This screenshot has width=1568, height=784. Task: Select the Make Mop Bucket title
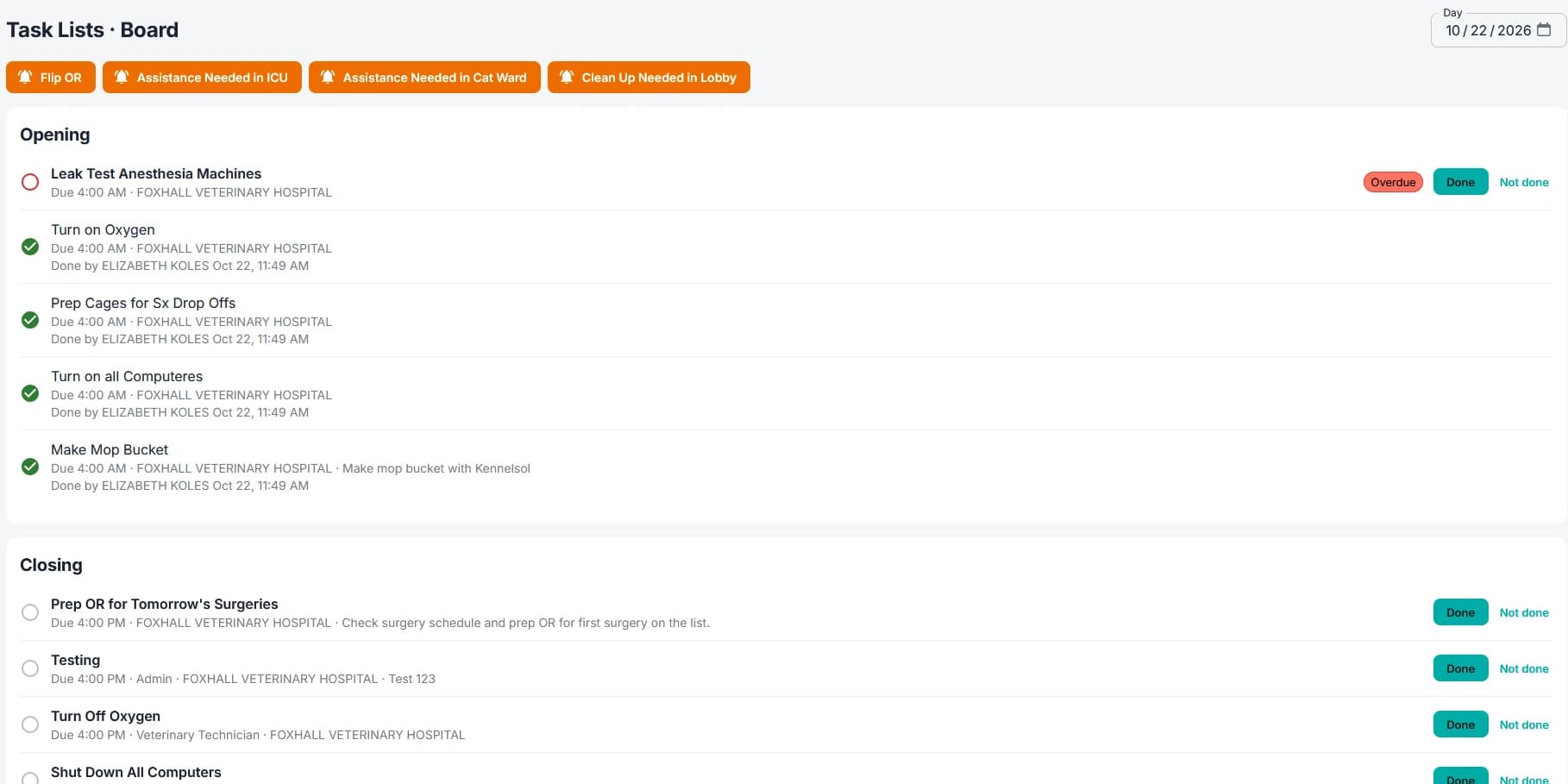[110, 449]
